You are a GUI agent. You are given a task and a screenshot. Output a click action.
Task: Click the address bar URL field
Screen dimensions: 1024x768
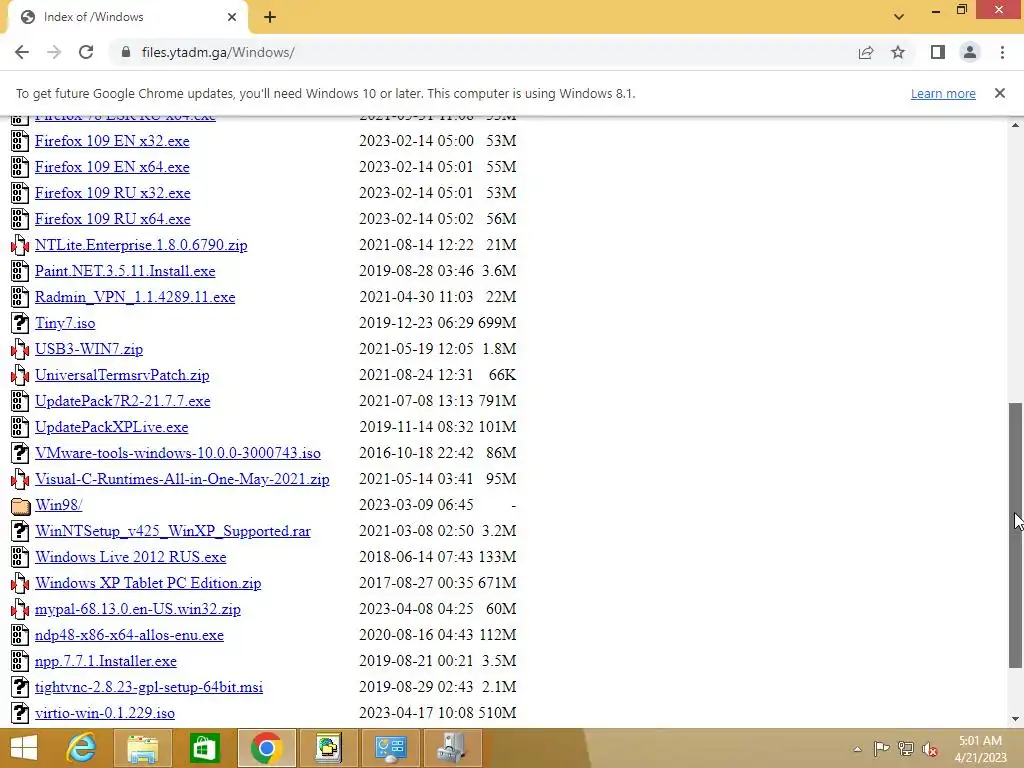483,52
